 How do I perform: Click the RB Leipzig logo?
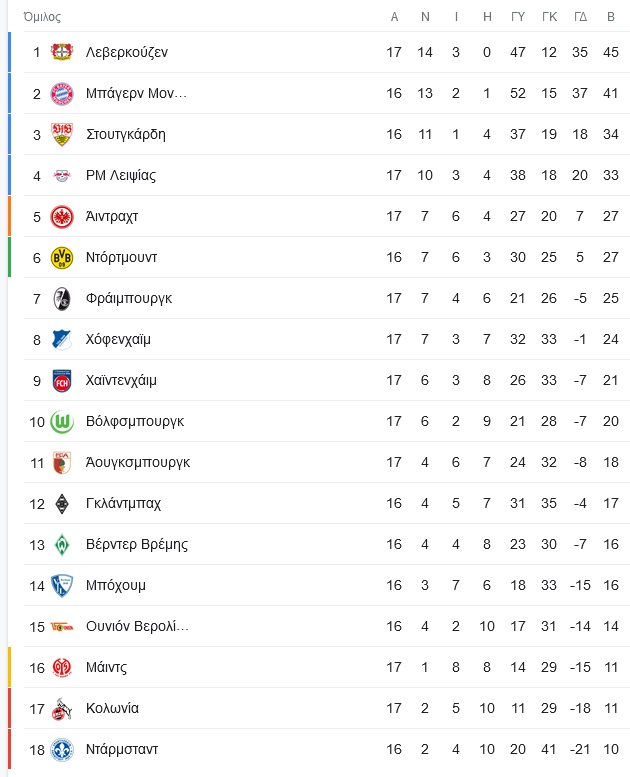tap(62, 175)
